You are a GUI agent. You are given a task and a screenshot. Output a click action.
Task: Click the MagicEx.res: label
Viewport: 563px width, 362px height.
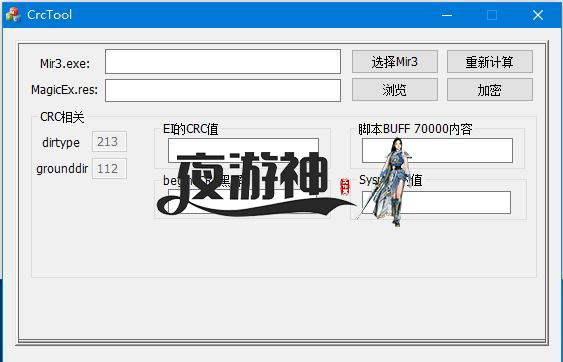pos(64,89)
